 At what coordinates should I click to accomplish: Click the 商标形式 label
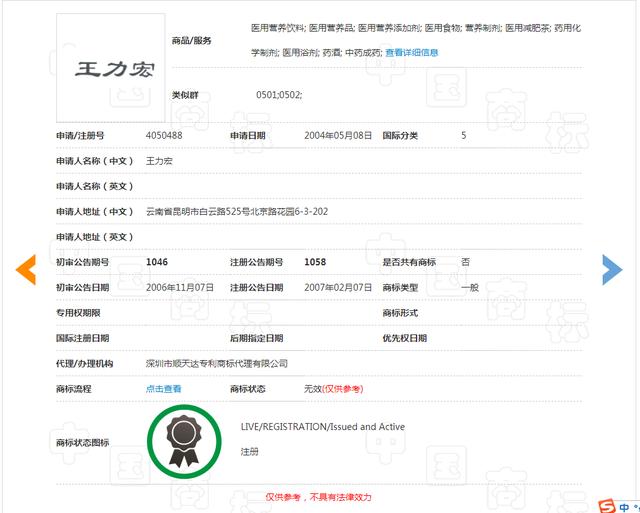pos(400,313)
